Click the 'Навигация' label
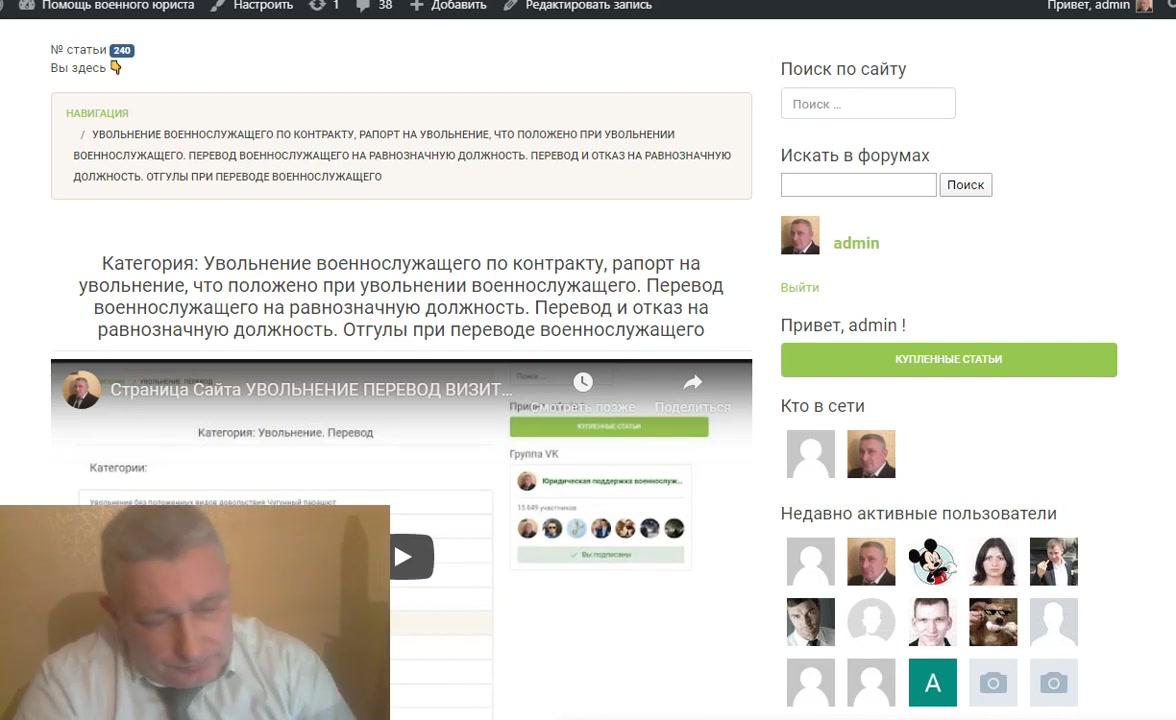The height and width of the screenshot is (720, 1176). [97, 113]
